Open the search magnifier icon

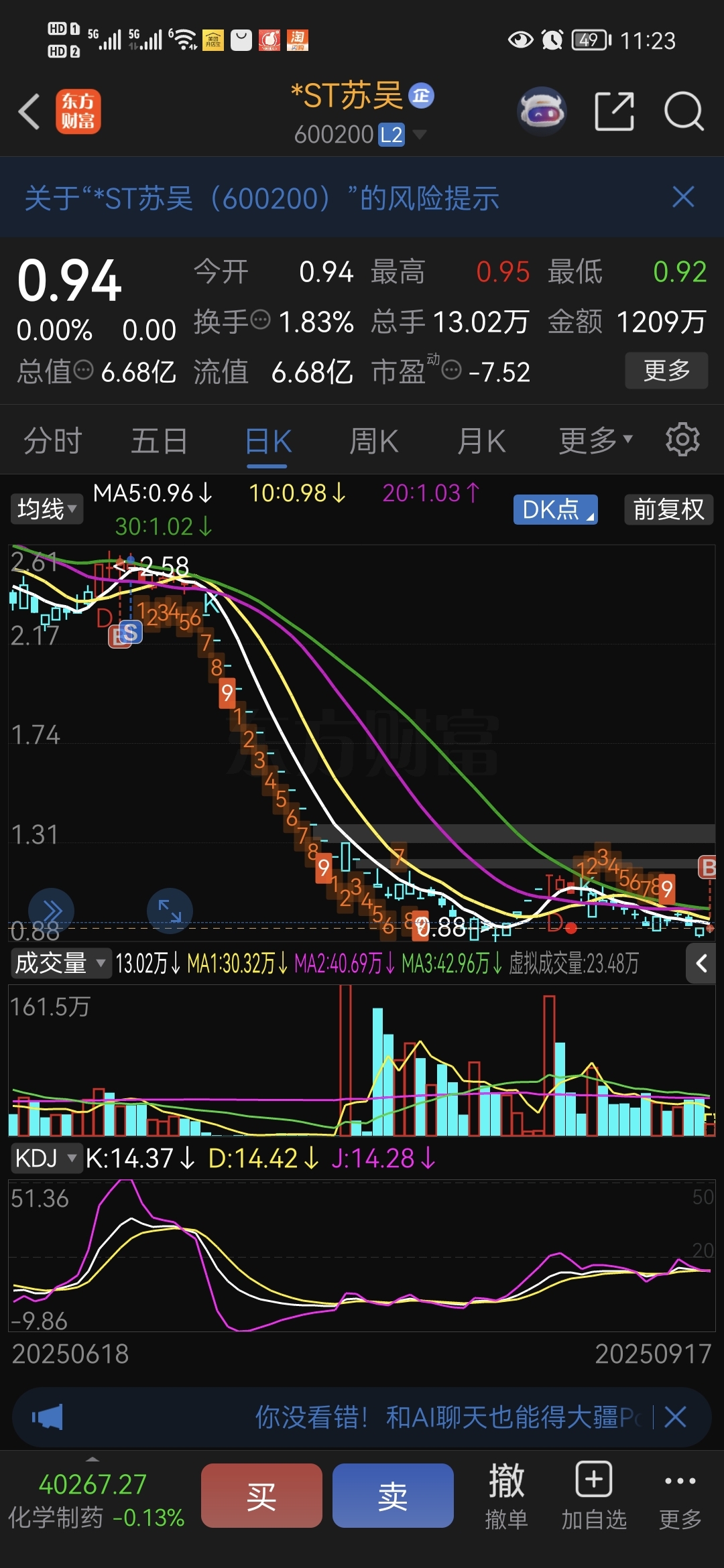click(x=684, y=111)
